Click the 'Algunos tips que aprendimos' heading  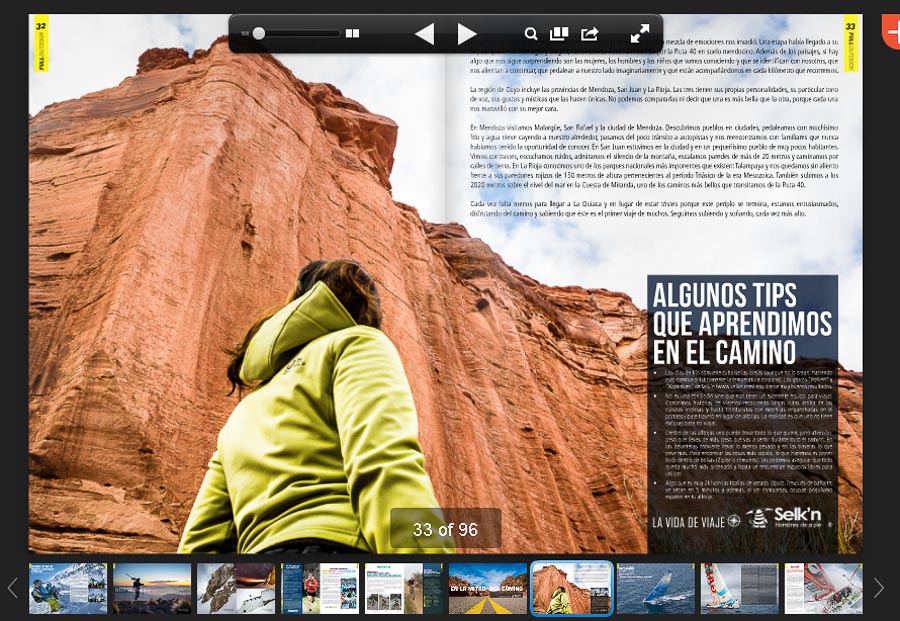[x=741, y=323]
